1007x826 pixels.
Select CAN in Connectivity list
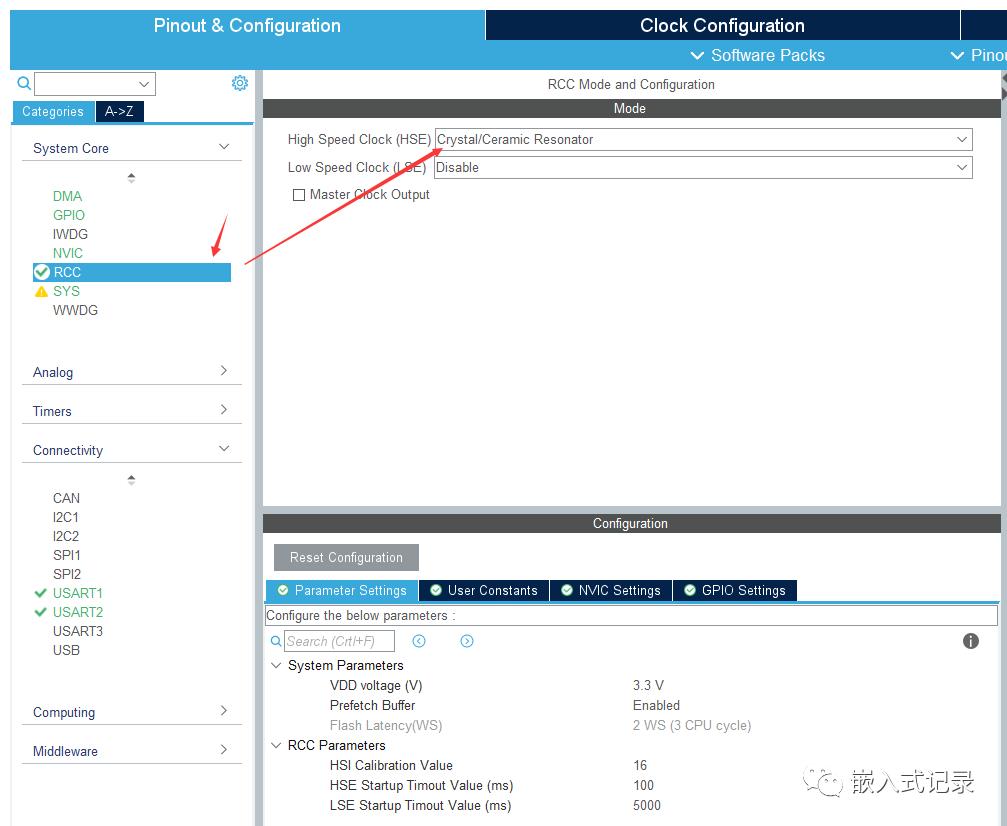pos(66,498)
